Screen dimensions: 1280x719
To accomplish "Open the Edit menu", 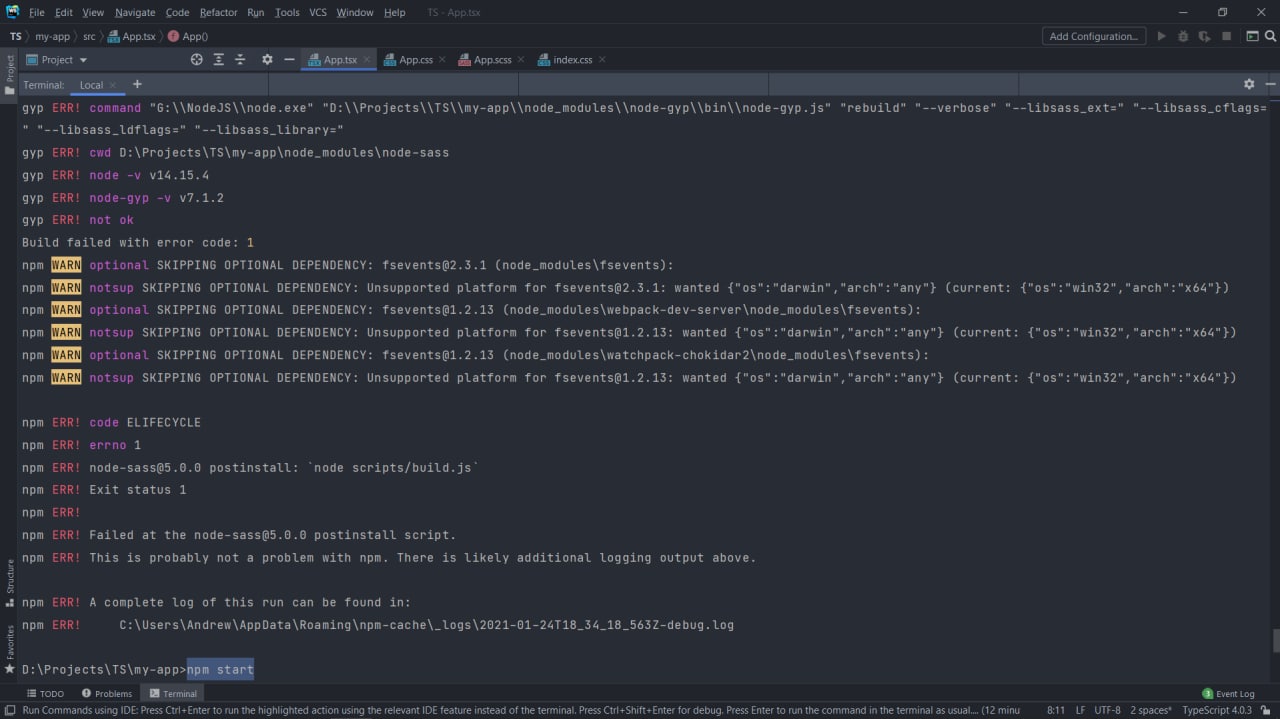I will [64, 12].
